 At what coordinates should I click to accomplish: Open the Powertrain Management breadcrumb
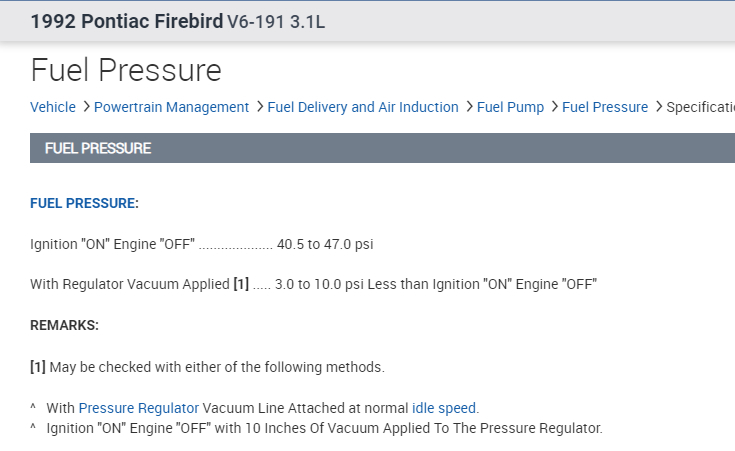tap(171, 107)
